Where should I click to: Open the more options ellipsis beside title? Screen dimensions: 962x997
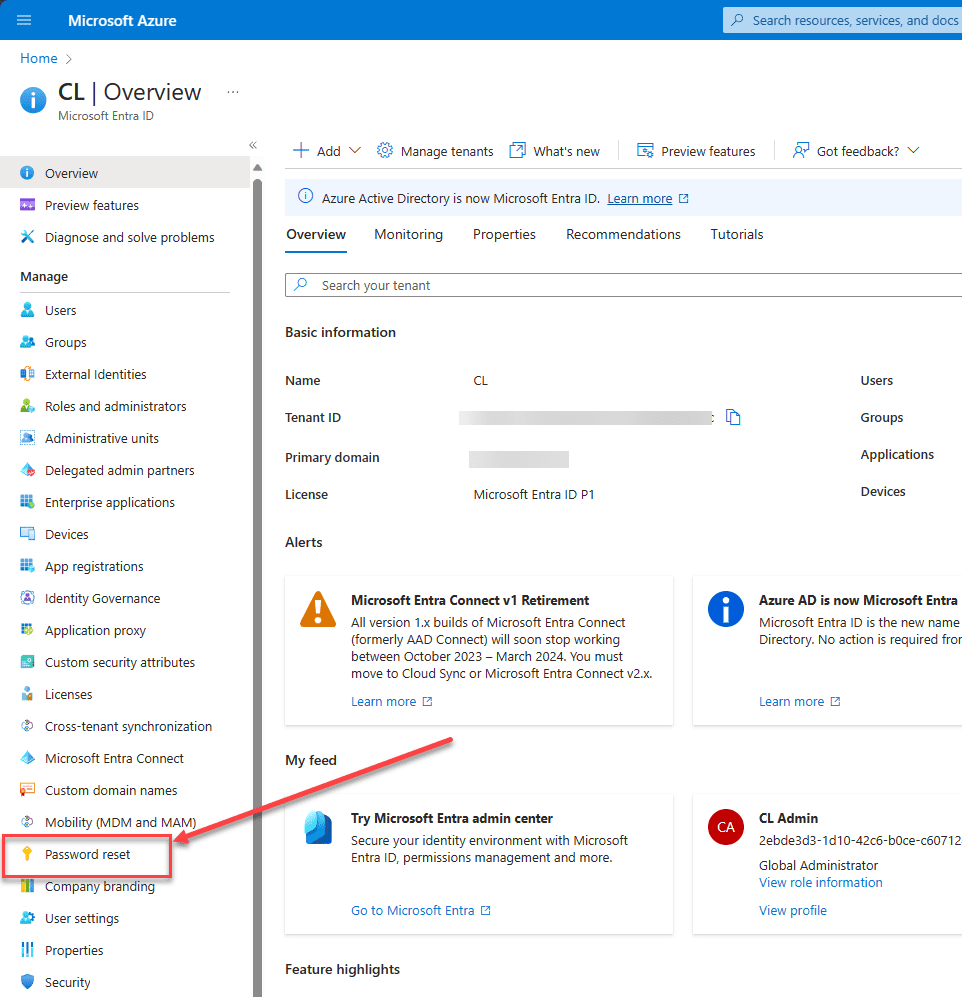(233, 92)
